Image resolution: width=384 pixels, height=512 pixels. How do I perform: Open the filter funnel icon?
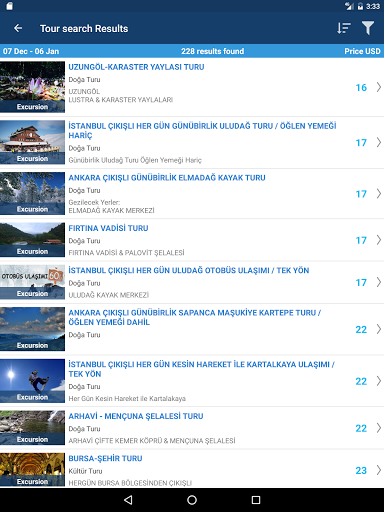pyautogui.click(x=368, y=28)
